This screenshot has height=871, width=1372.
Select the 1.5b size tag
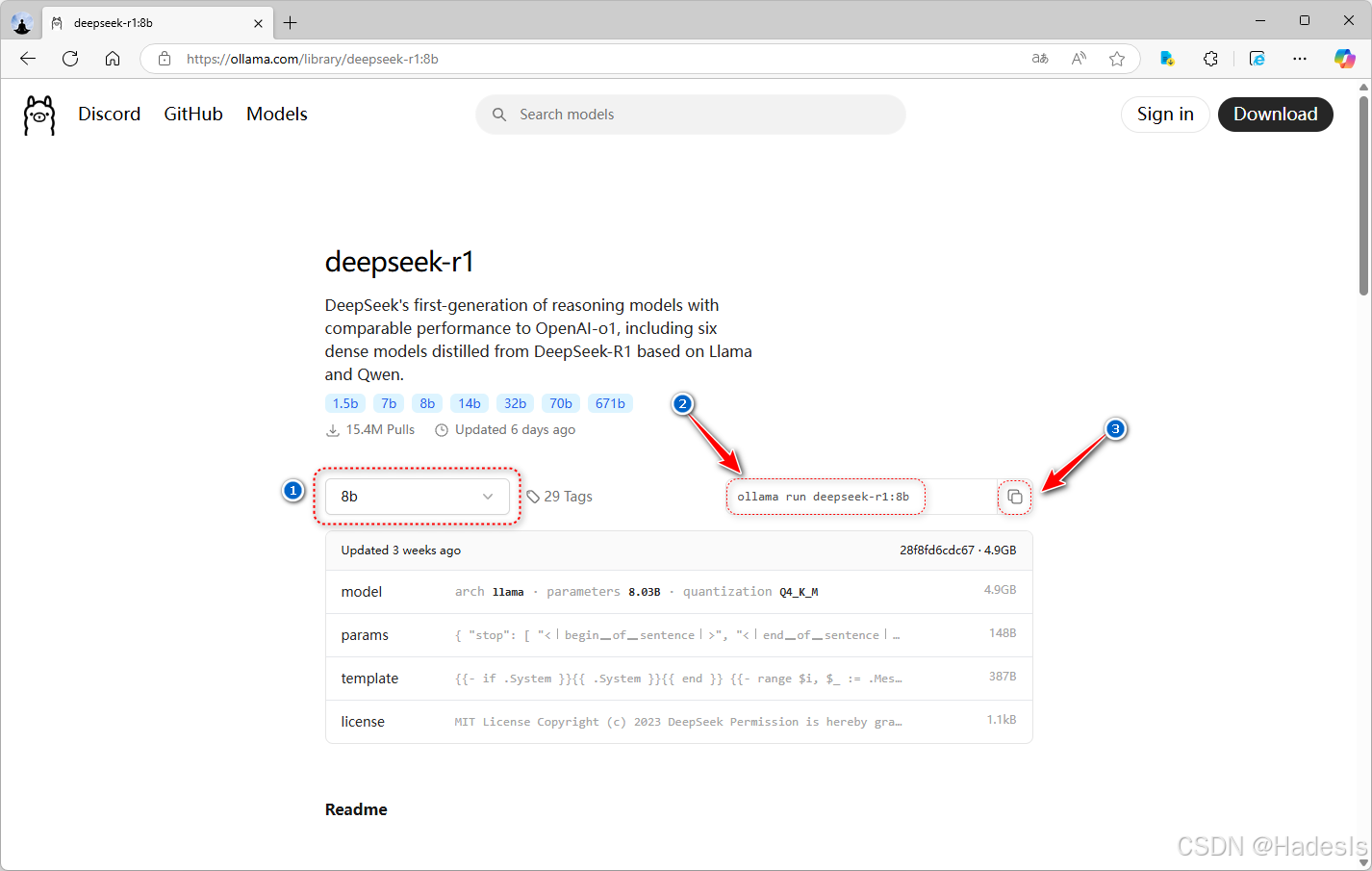pyautogui.click(x=345, y=403)
